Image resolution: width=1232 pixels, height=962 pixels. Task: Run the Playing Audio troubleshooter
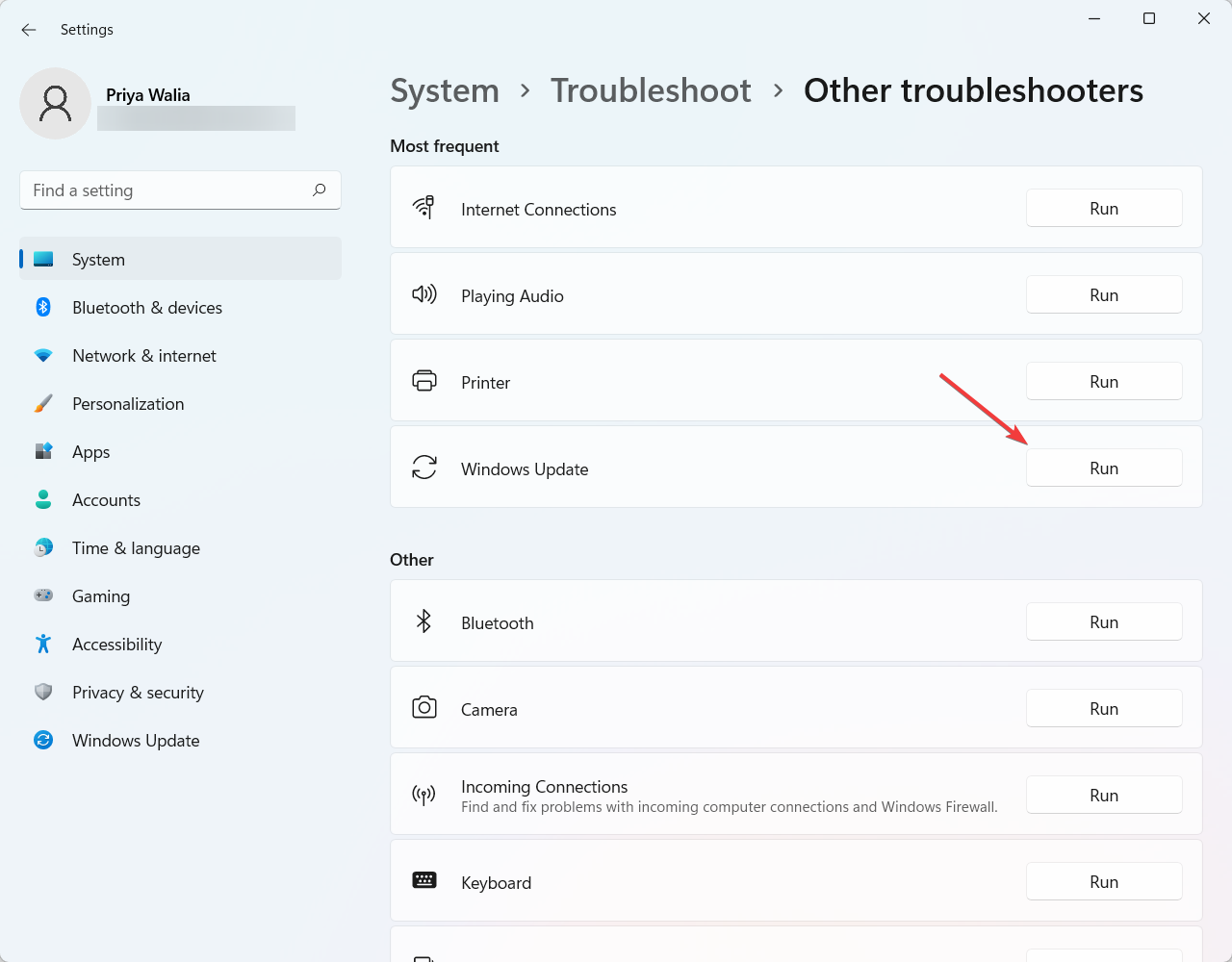click(x=1104, y=294)
